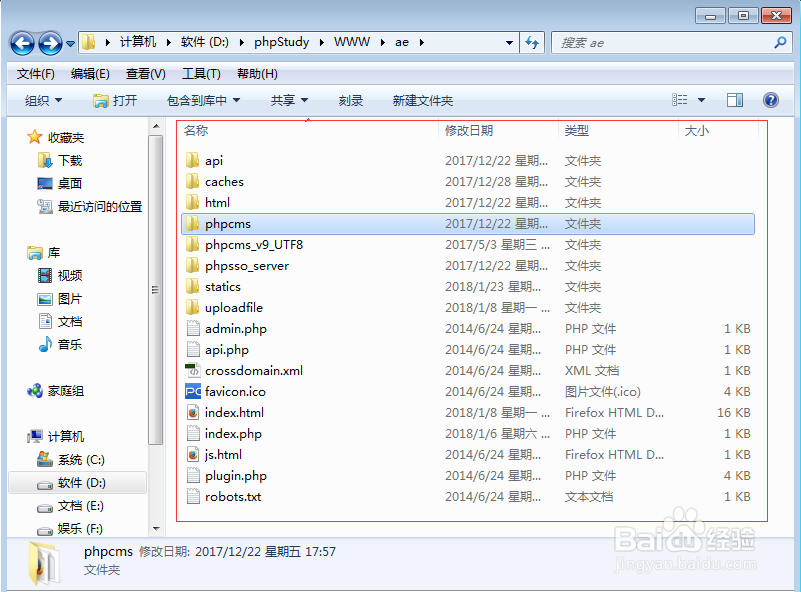Select the api folder icon
Image resolution: width=801 pixels, height=592 pixels.
pyautogui.click(x=193, y=160)
